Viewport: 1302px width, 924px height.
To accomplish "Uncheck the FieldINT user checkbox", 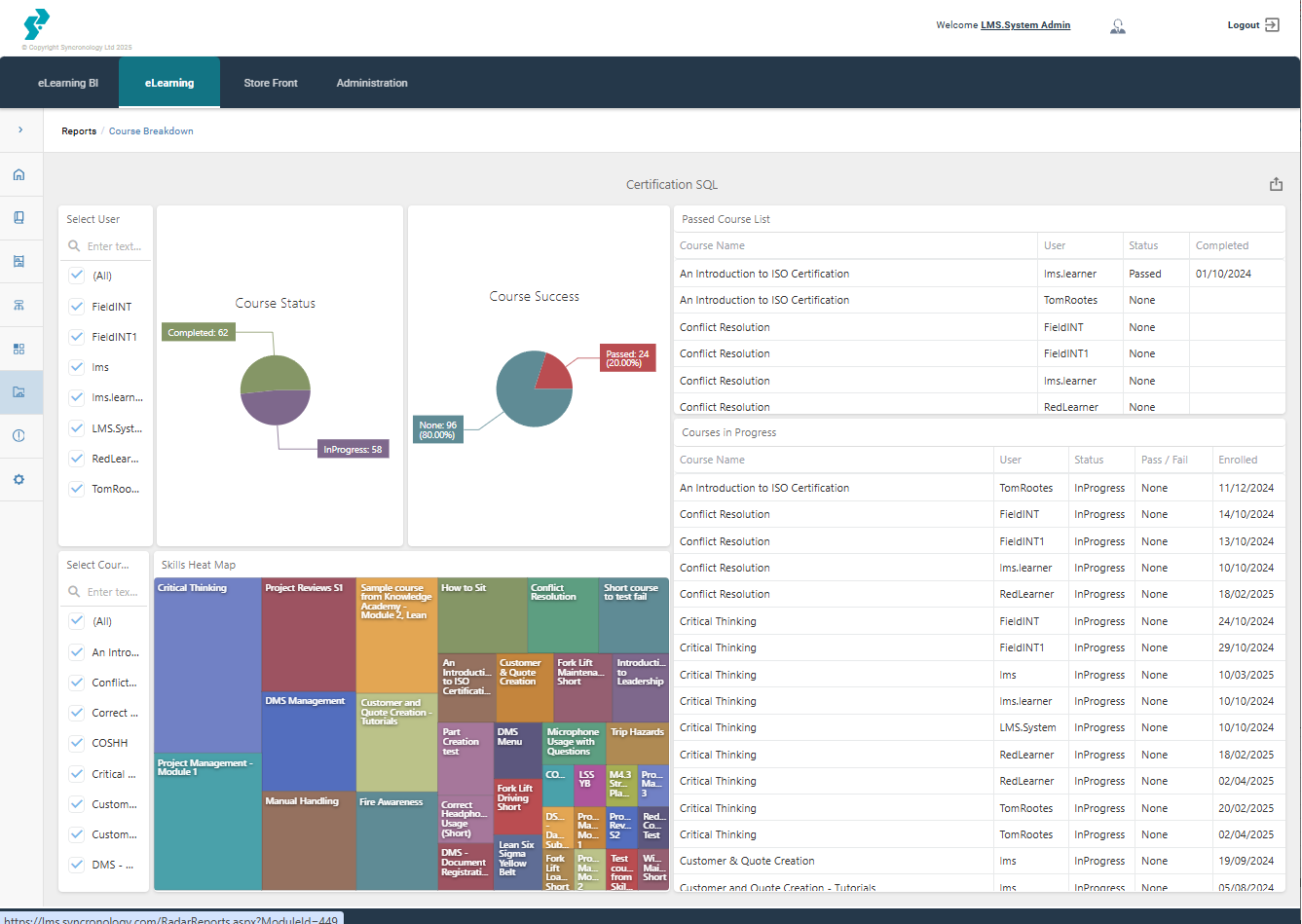I will (77, 307).
